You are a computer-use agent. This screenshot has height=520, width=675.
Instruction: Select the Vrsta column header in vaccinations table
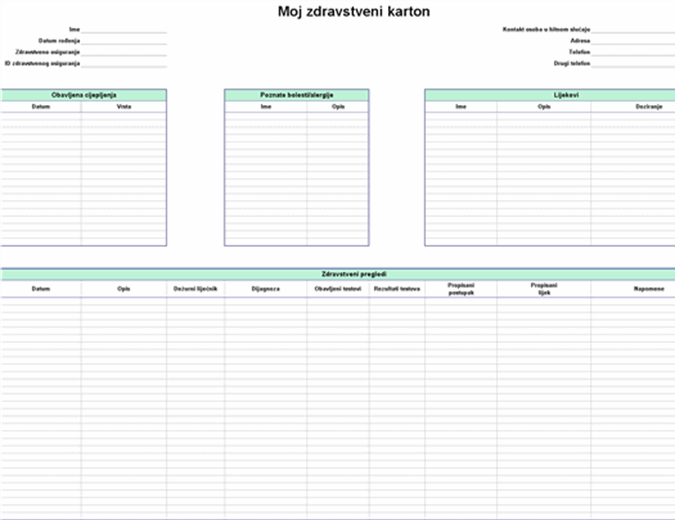(x=124, y=106)
